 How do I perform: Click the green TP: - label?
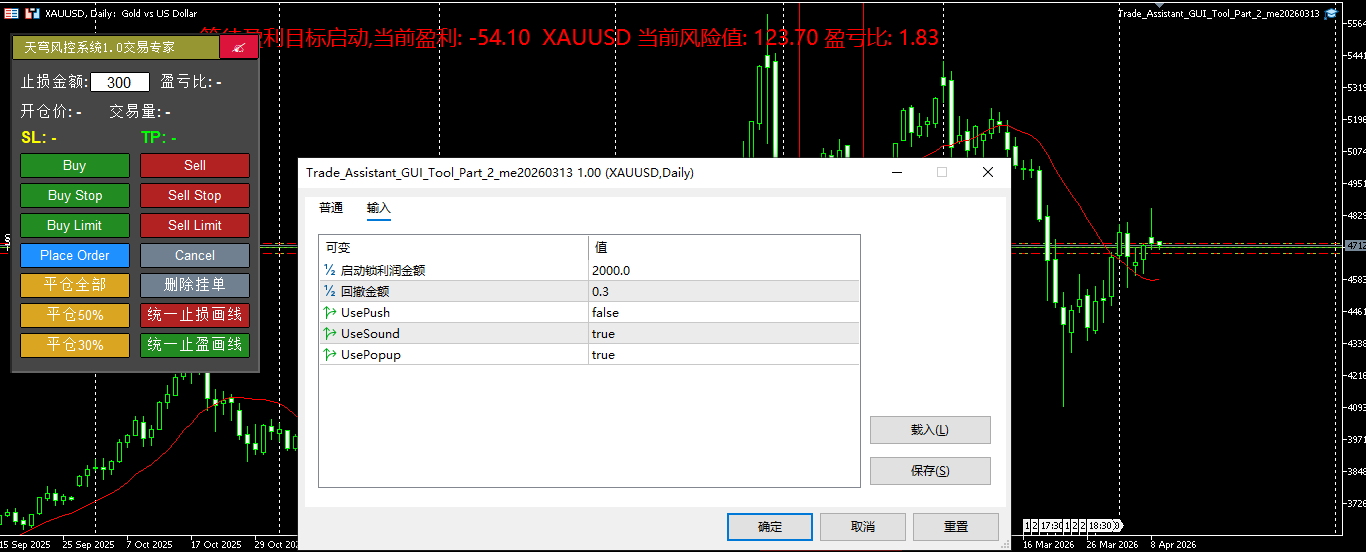point(159,137)
